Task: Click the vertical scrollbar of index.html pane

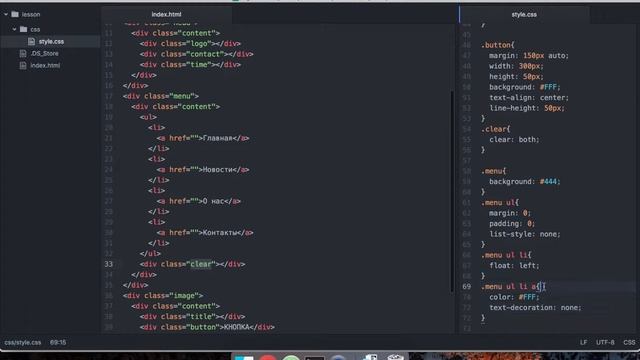Action: tap(452, 191)
